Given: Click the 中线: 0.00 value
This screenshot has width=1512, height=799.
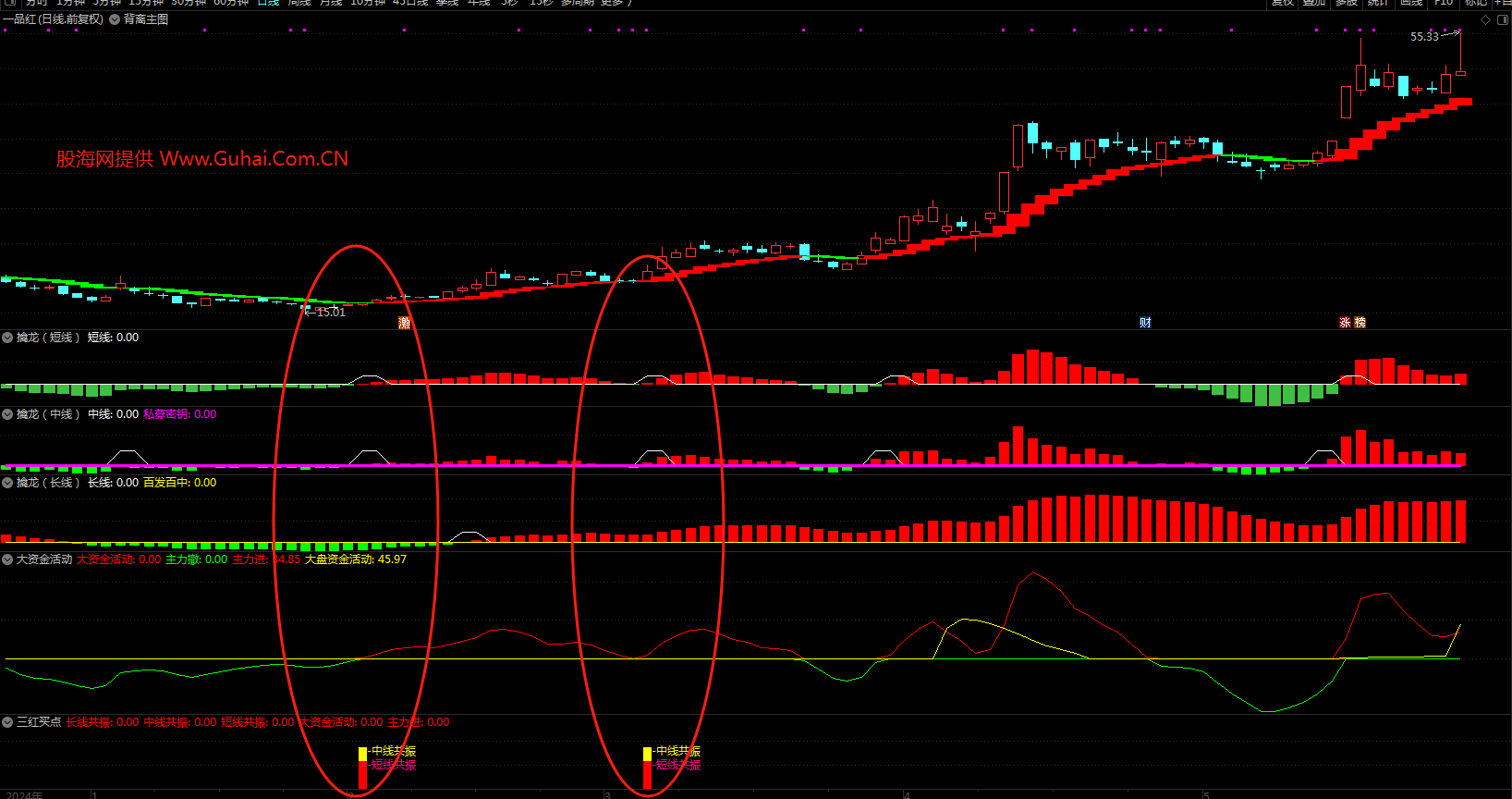Looking at the screenshot, I should pos(113,414).
